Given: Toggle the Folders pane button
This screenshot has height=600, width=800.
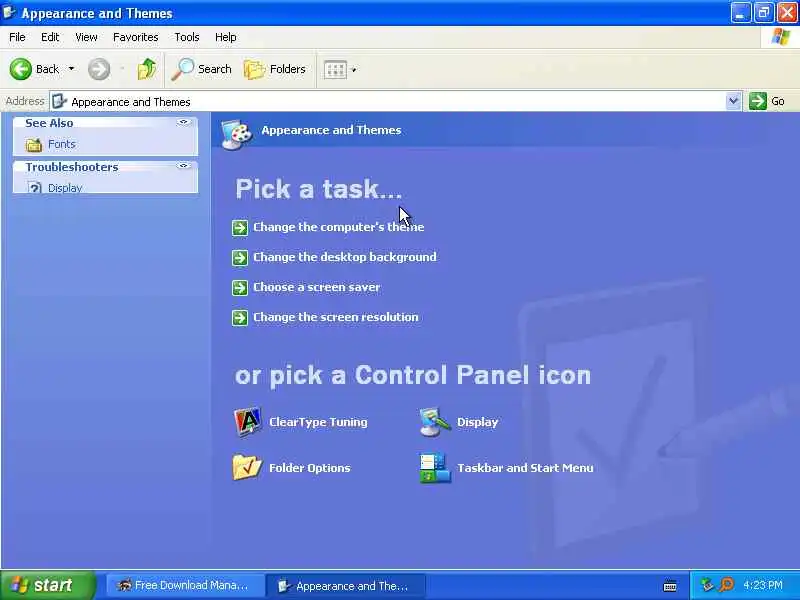Looking at the screenshot, I should click(x=274, y=69).
